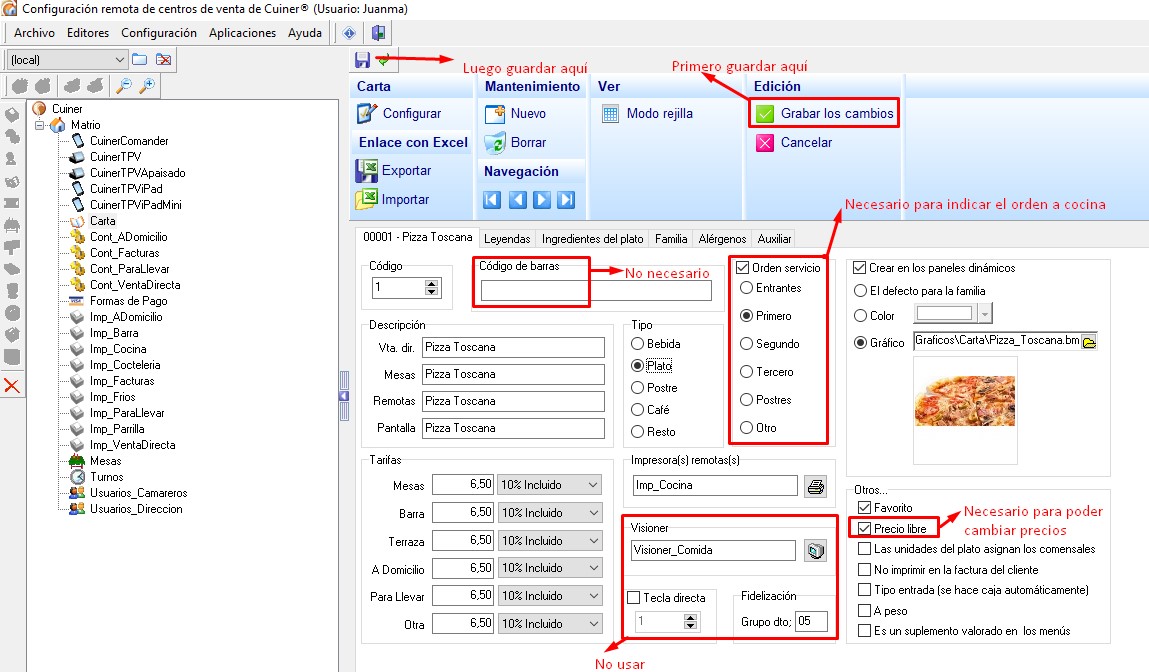Open the Editores menu
The image size is (1149, 672).
pyautogui.click(x=88, y=33)
